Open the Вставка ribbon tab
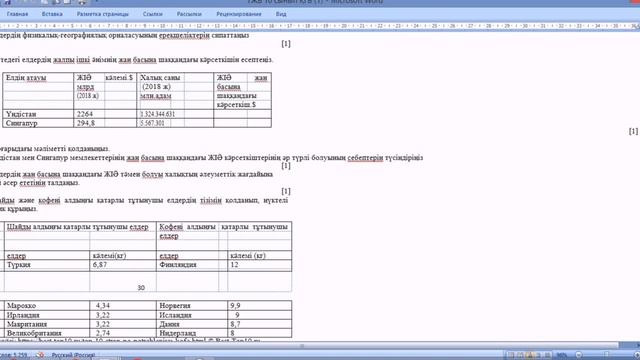This screenshot has height=360, width=640. pos(52,14)
